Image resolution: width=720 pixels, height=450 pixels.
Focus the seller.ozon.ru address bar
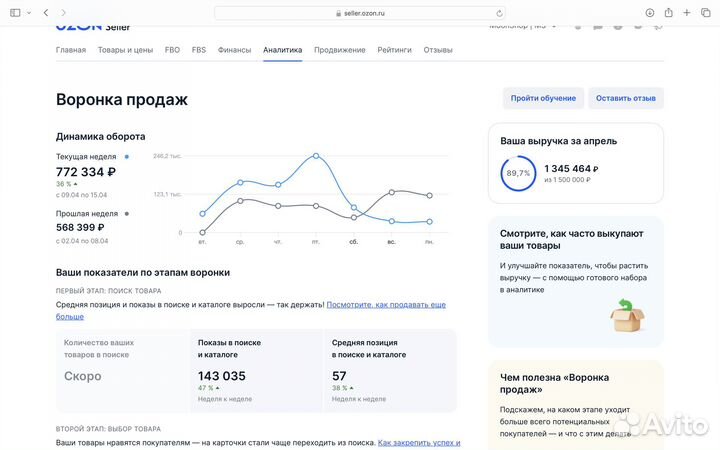(x=360, y=13)
